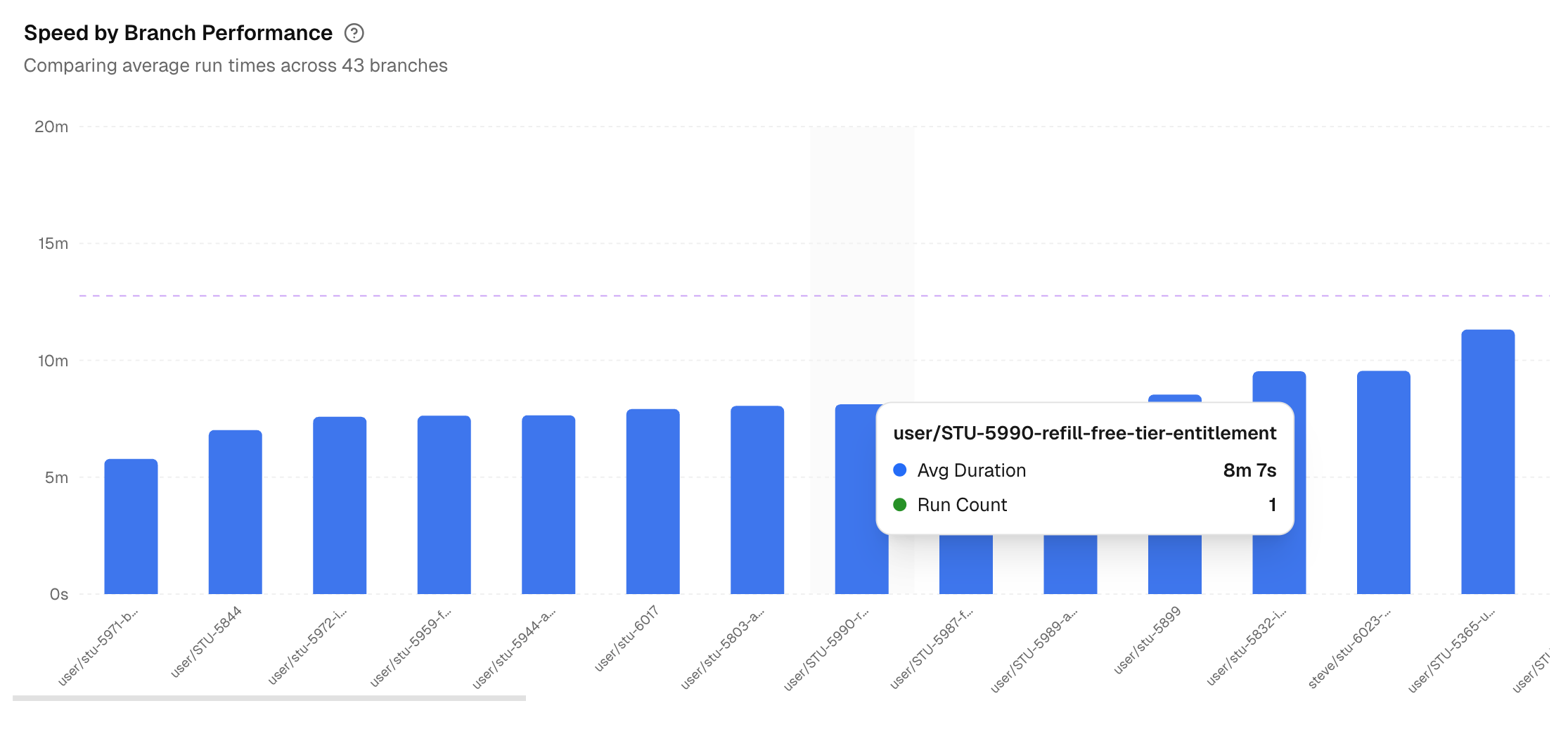Click the user/stu-5972-i bar
This screenshot has height=734, width=1568.
(x=340, y=506)
